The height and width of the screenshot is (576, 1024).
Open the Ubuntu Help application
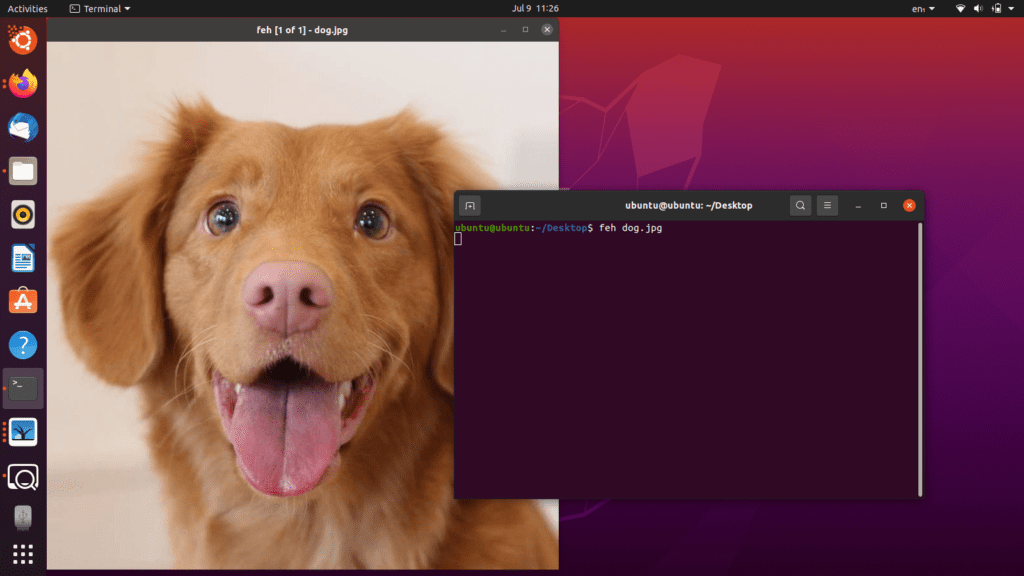click(x=22, y=344)
